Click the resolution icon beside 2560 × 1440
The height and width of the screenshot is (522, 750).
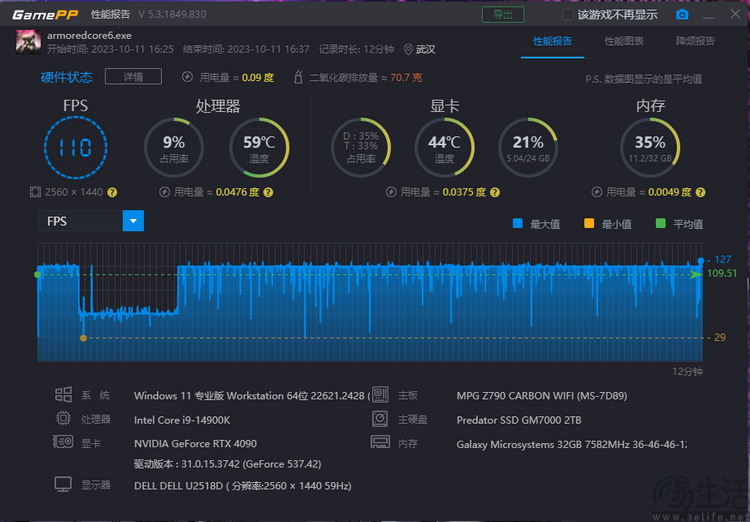(x=35, y=192)
